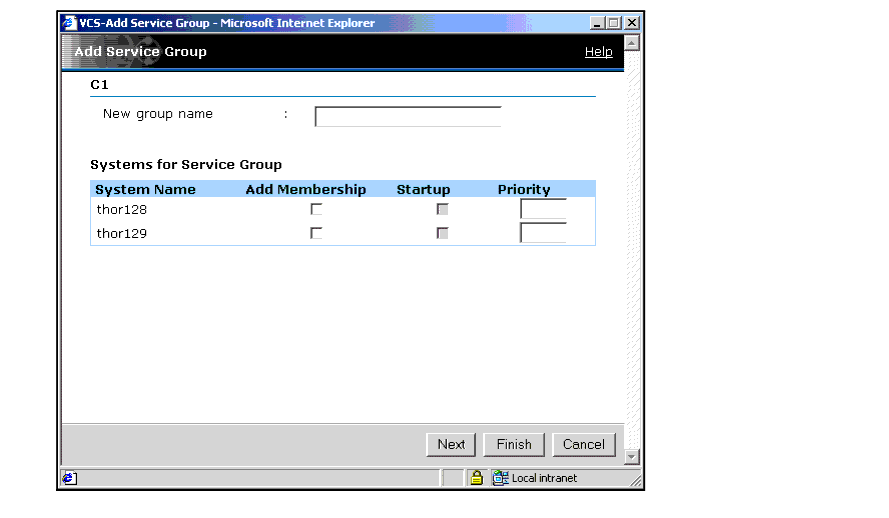Screen dimensions: 889x518
Task: Click the New group name text field
Action: click(x=408, y=117)
